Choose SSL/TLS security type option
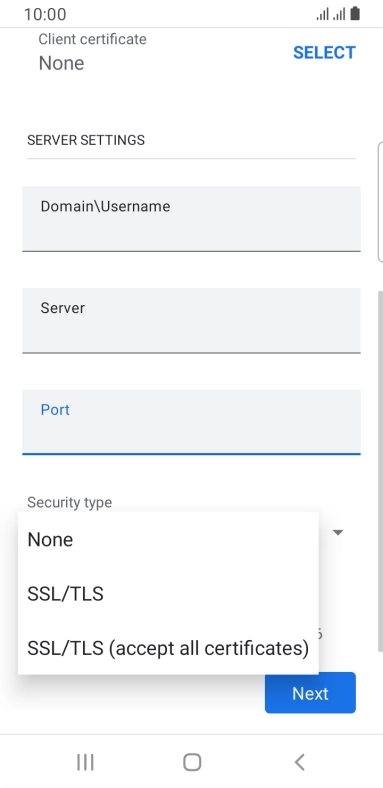Viewport: 383px width, 788px height. (x=168, y=594)
